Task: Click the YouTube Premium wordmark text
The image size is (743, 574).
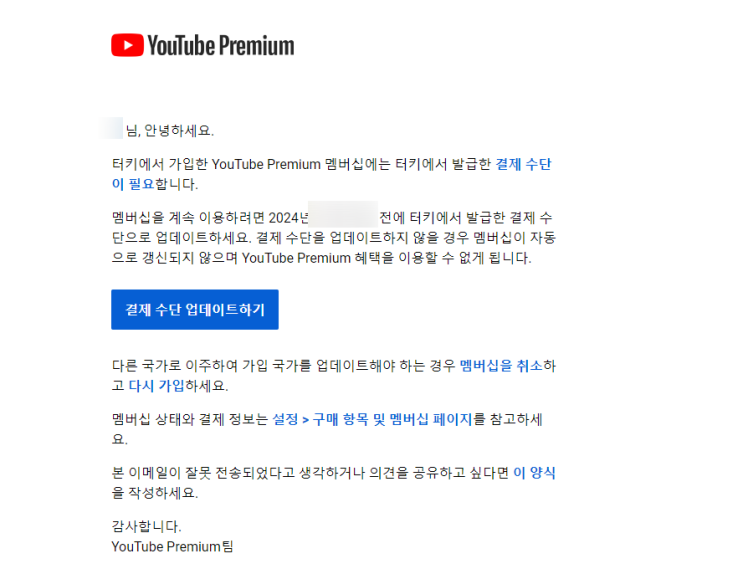Action: (221, 46)
